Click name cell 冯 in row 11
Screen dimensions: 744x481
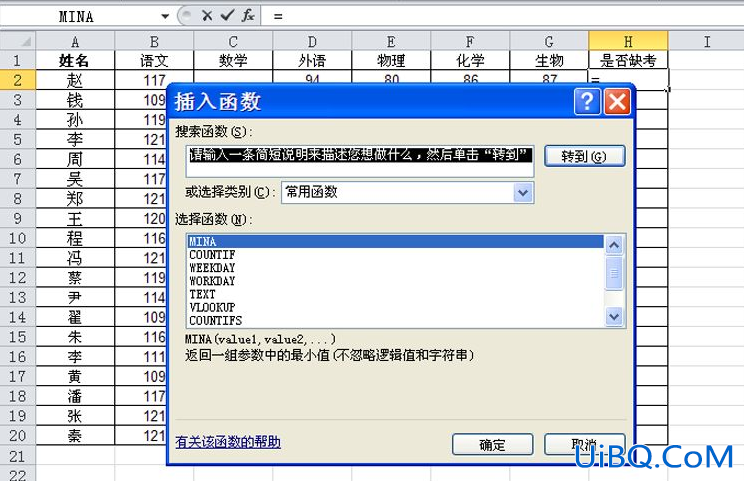(x=75, y=258)
